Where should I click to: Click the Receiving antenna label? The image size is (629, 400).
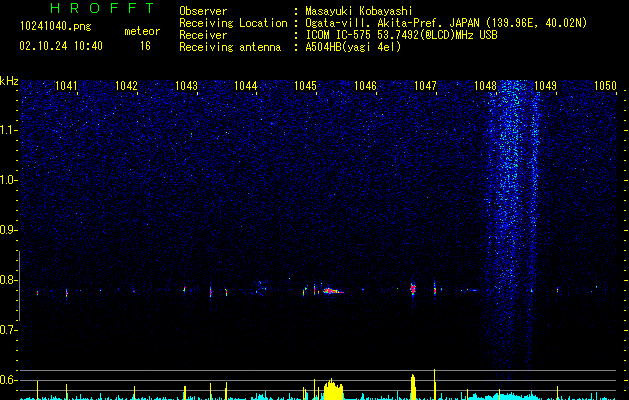pyautogui.click(x=230, y=47)
